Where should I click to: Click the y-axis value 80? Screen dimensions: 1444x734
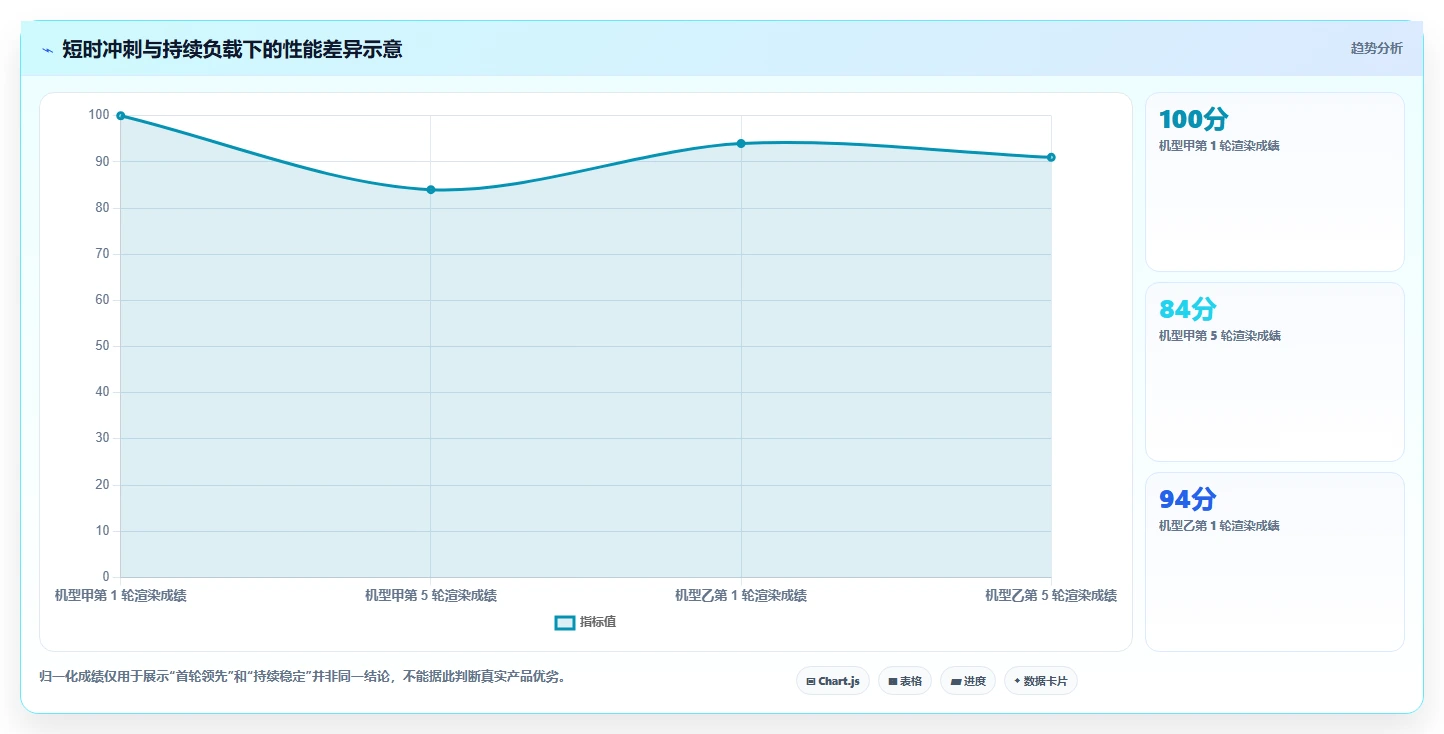102,208
